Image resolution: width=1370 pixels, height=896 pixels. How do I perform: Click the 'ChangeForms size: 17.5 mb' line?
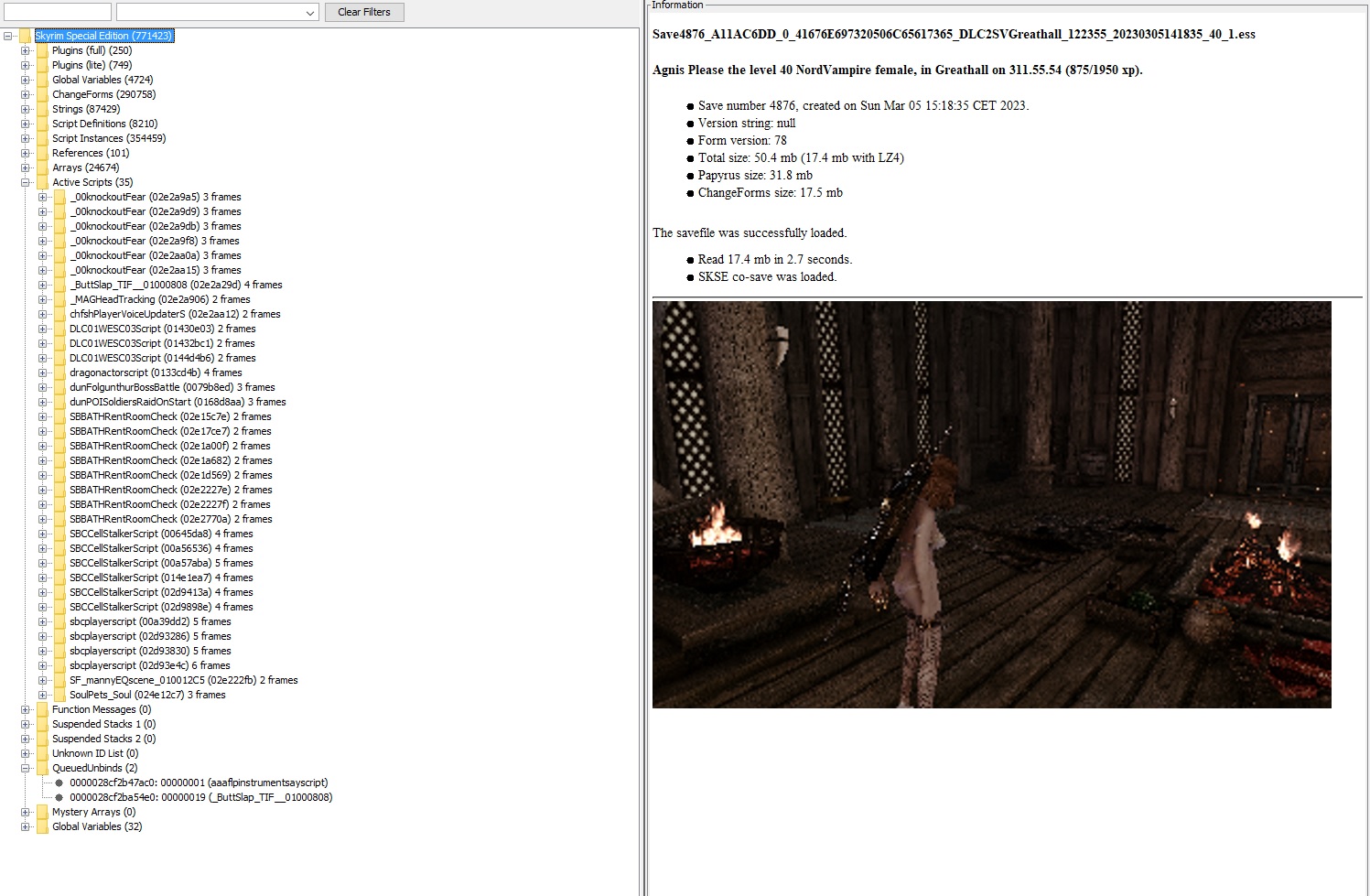click(771, 192)
